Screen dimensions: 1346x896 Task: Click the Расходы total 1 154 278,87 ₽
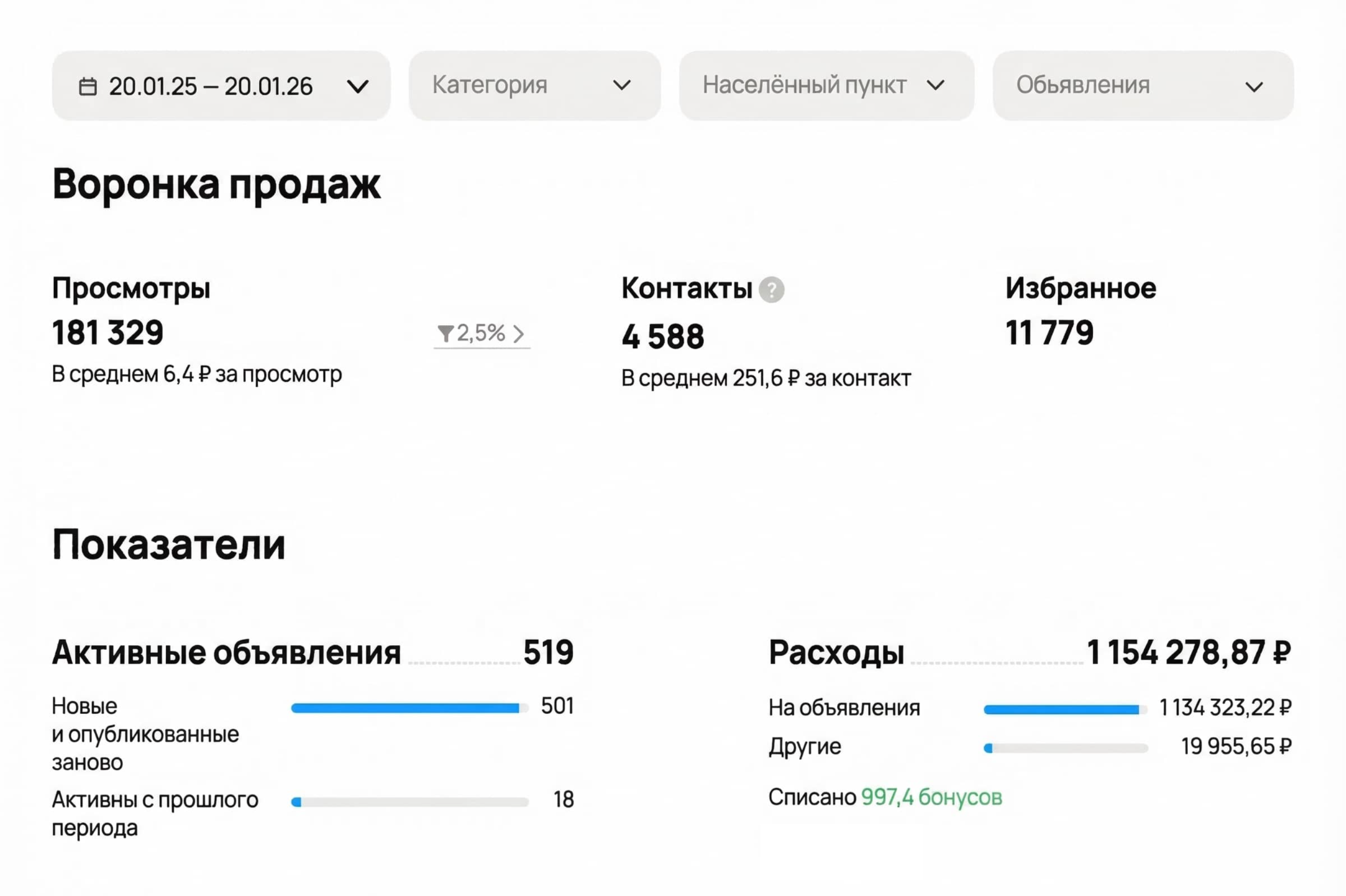tap(1188, 652)
